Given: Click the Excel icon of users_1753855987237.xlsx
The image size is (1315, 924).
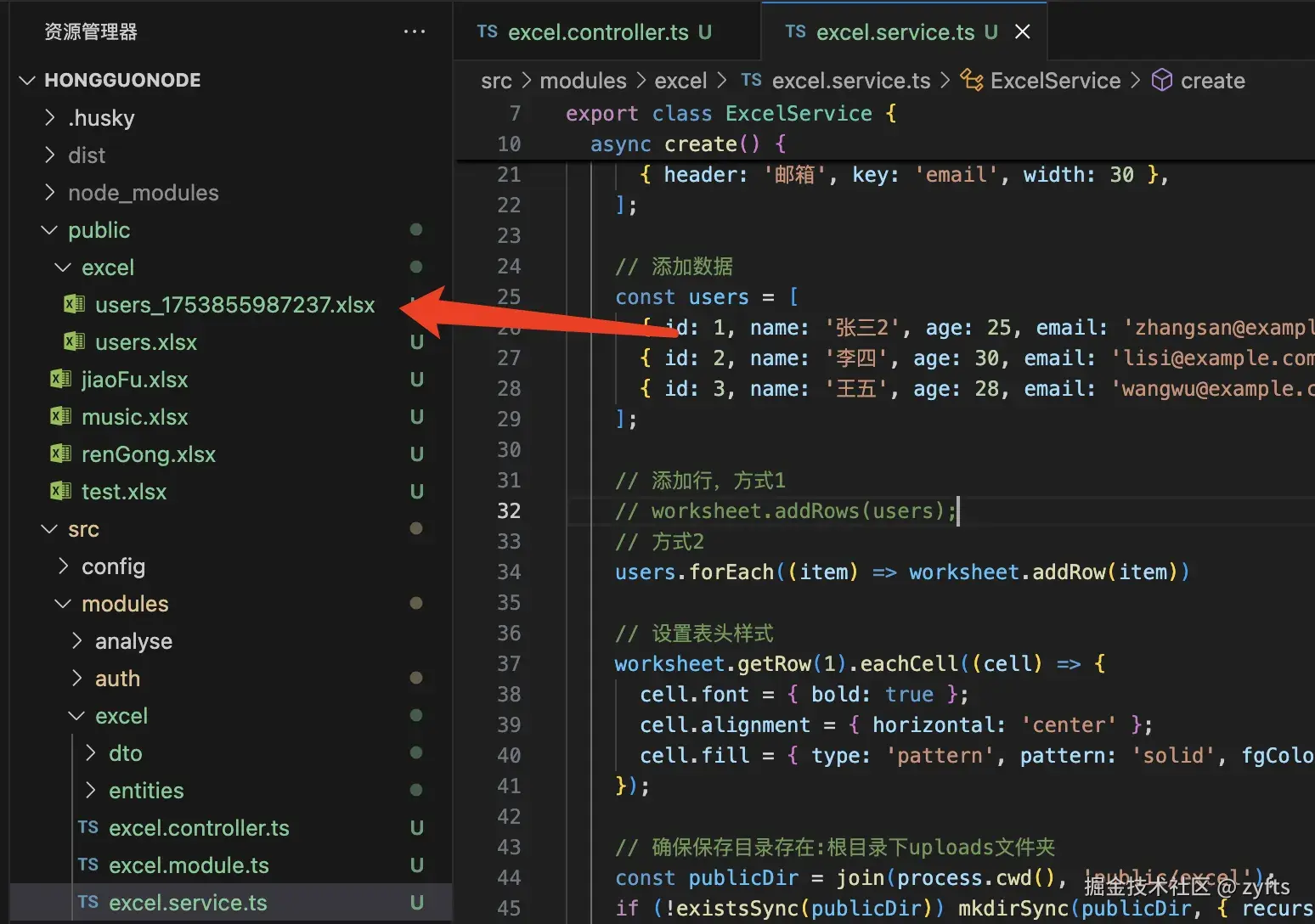Looking at the screenshot, I should [74, 304].
